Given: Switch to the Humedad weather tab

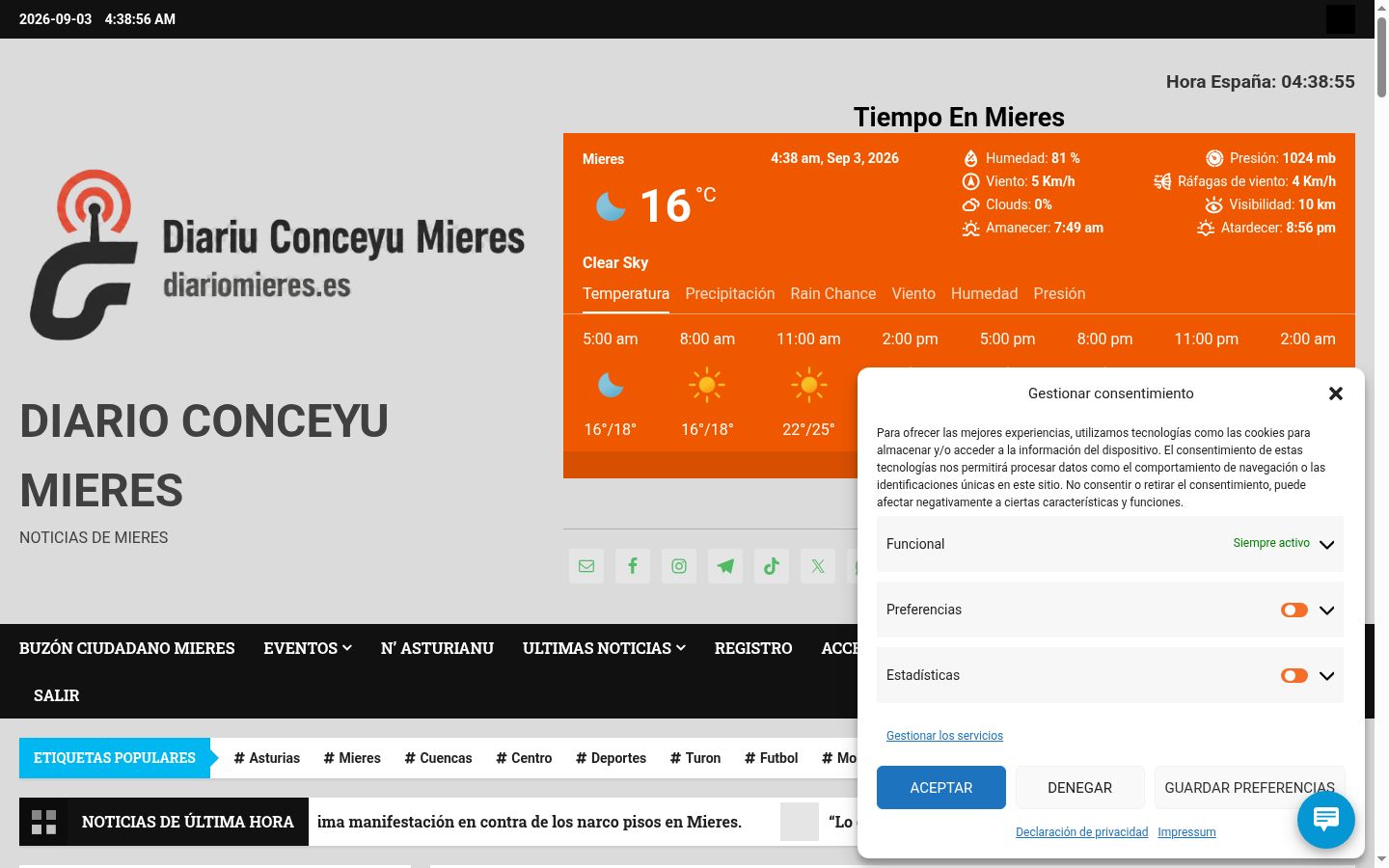Looking at the screenshot, I should [984, 293].
